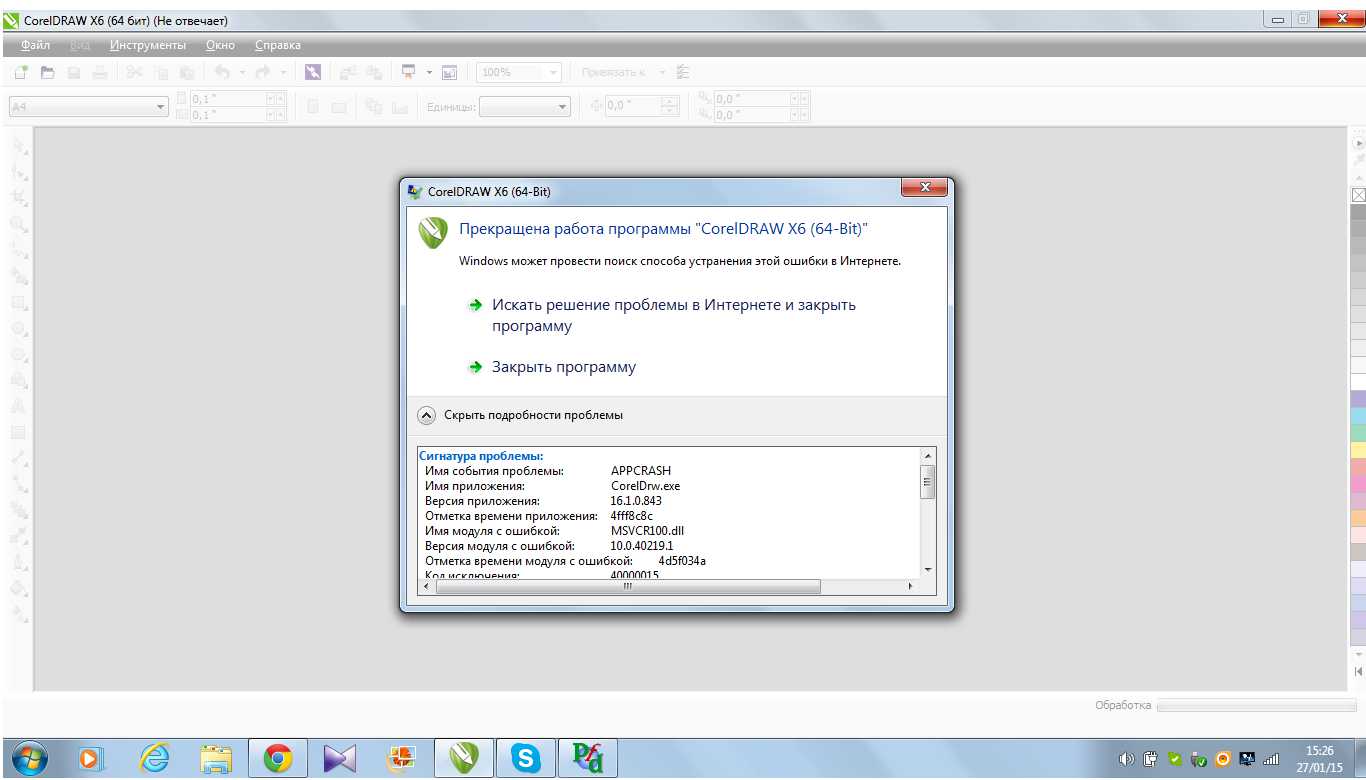1366x780 pixels.
Task: Click the nudge offset 0,0 field
Action: 632,106
